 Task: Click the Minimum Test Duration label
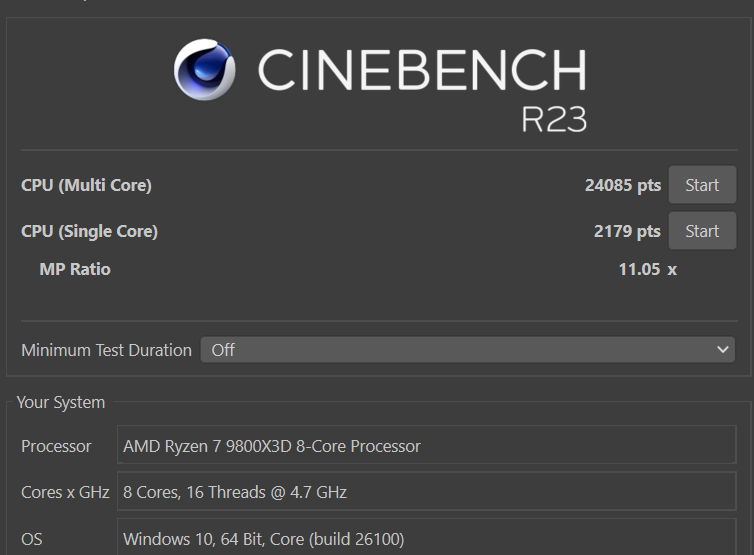106,350
